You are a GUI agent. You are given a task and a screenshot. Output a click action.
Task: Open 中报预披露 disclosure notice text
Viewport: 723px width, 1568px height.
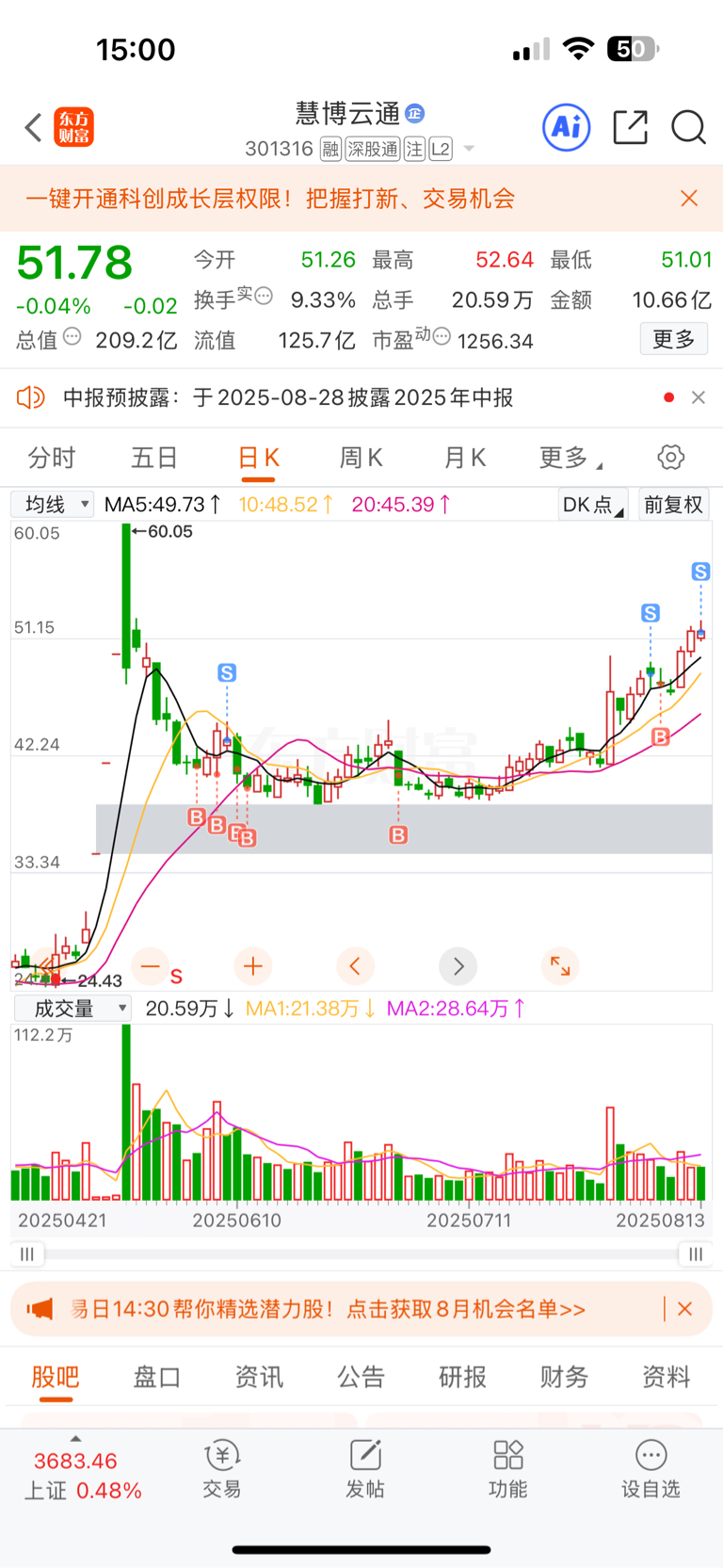[x=288, y=397]
